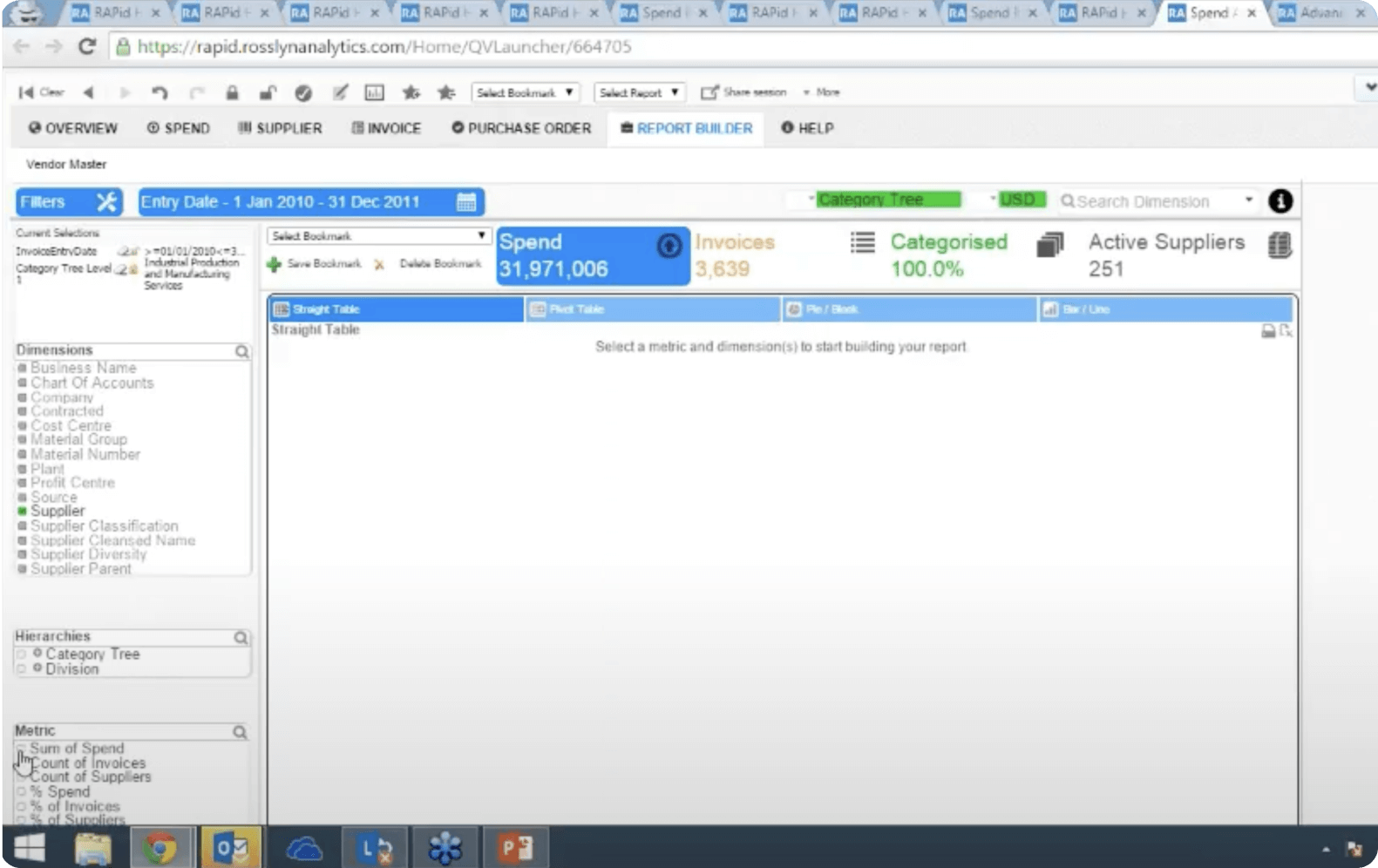Screen dimensions: 1378x868
Task: Open the Category Tree dropdown
Action: [885, 200]
